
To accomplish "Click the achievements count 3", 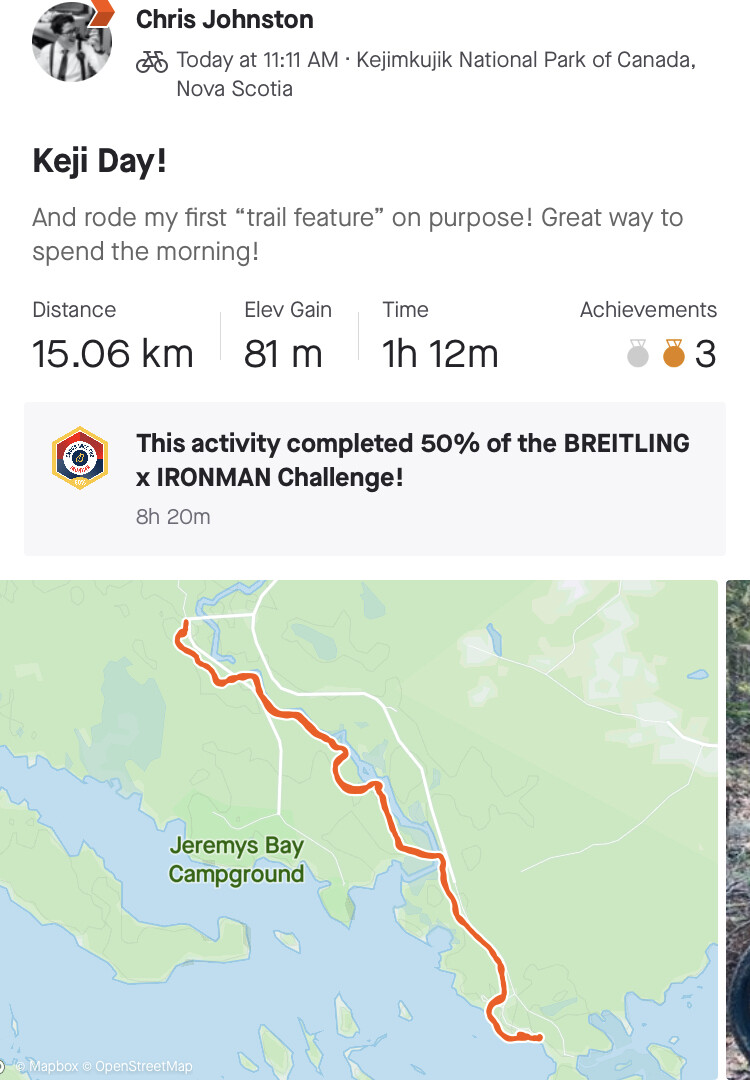I will pos(705,354).
